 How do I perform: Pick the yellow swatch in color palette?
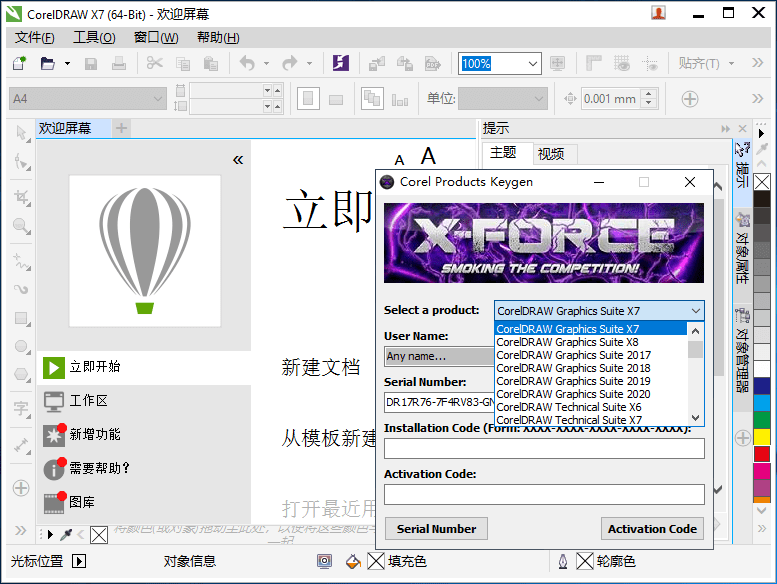tap(762, 437)
